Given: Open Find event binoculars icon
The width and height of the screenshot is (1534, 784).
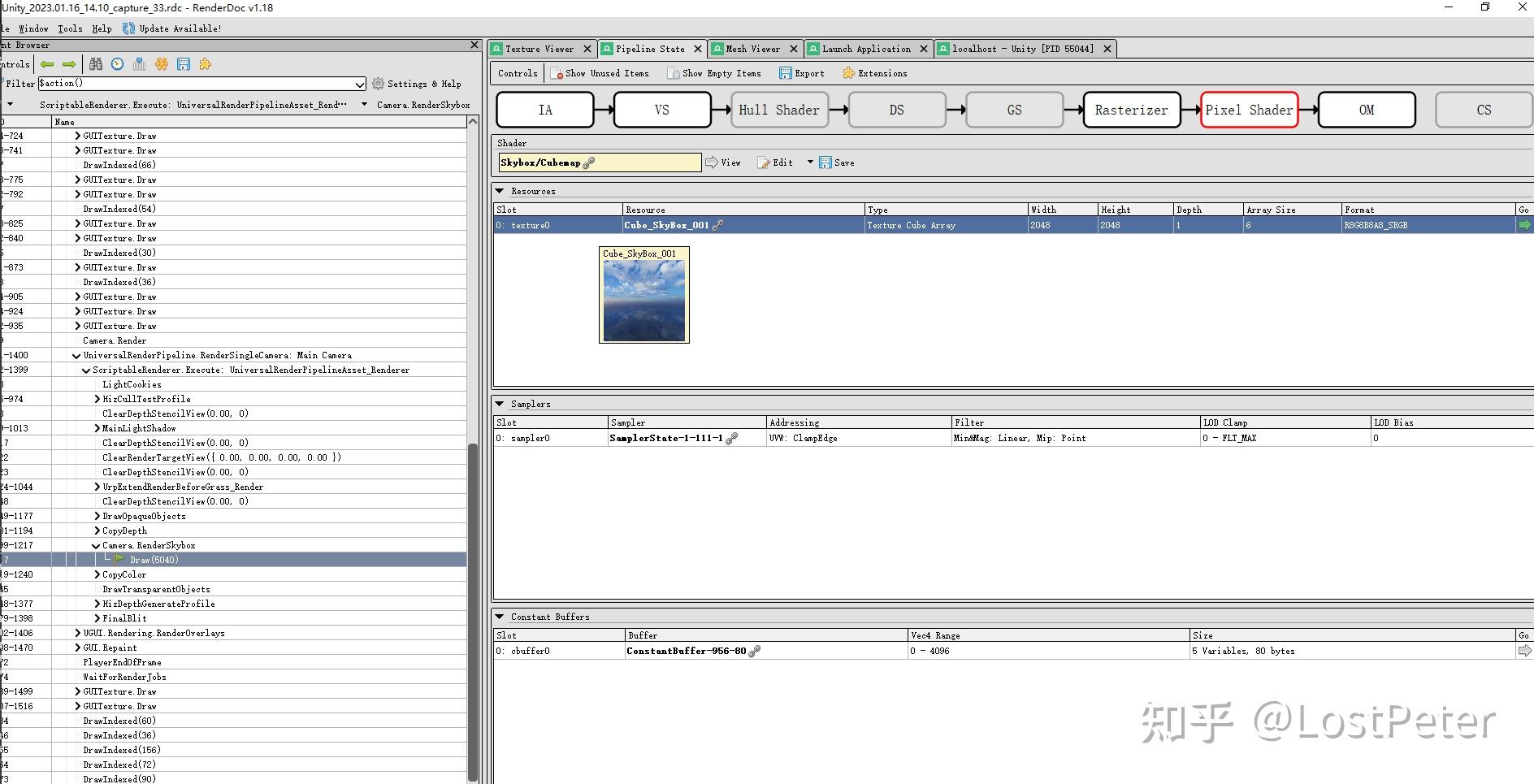Looking at the screenshot, I should click(x=96, y=64).
